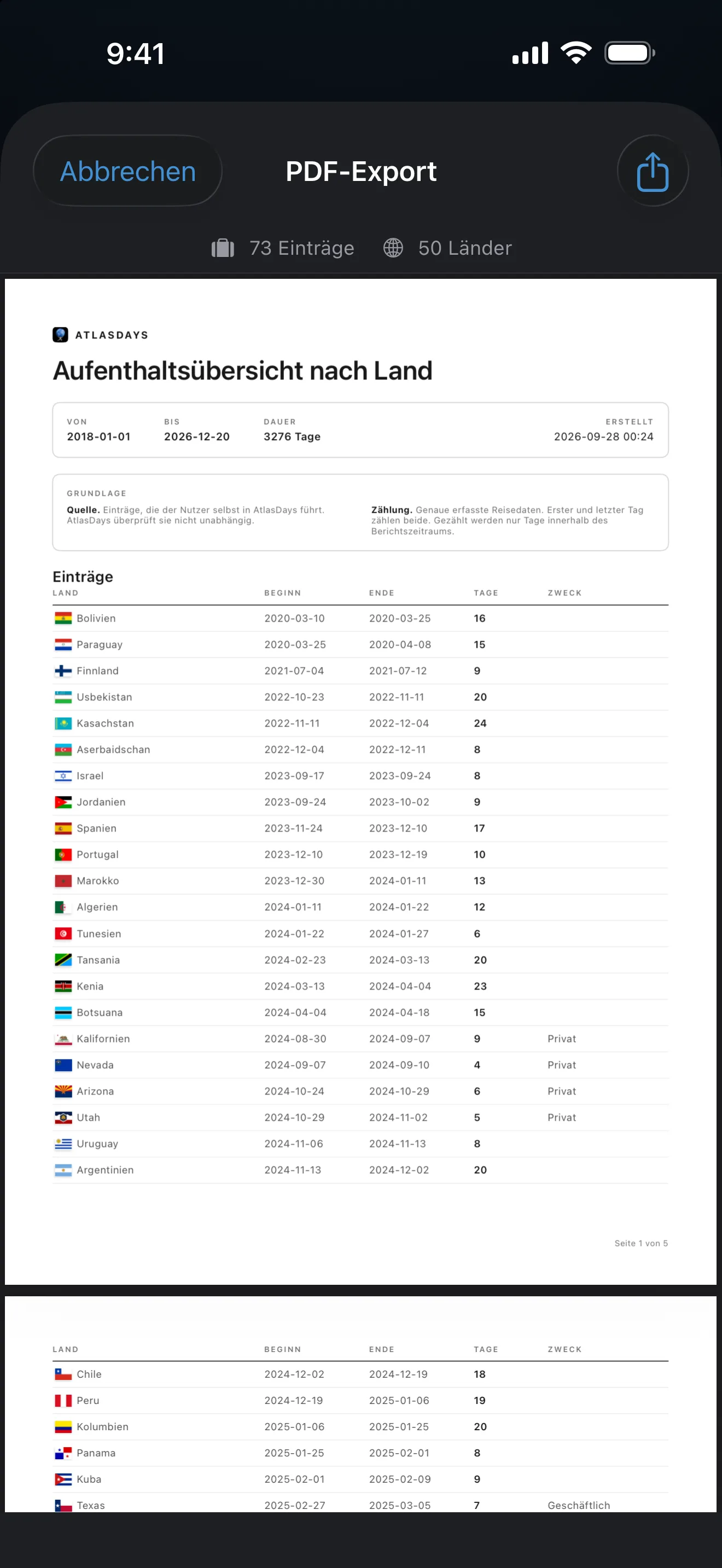Viewport: 722px width, 1568px height.
Task: Select the Portugal flag icon
Action: pyautogui.click(x=63, y=855)
